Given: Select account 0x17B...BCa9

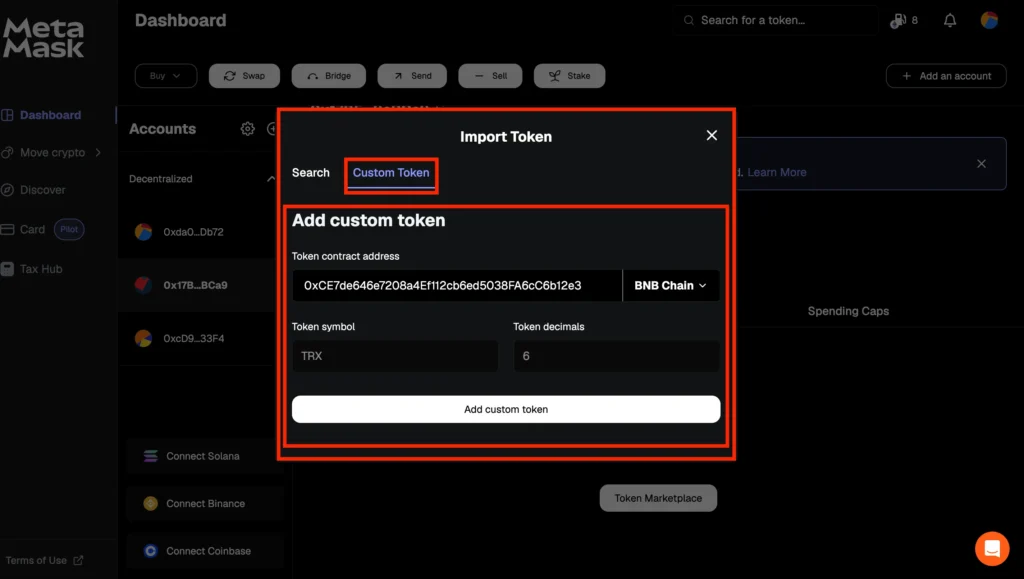Looking at the screenshot, I should tap(199, 285).
